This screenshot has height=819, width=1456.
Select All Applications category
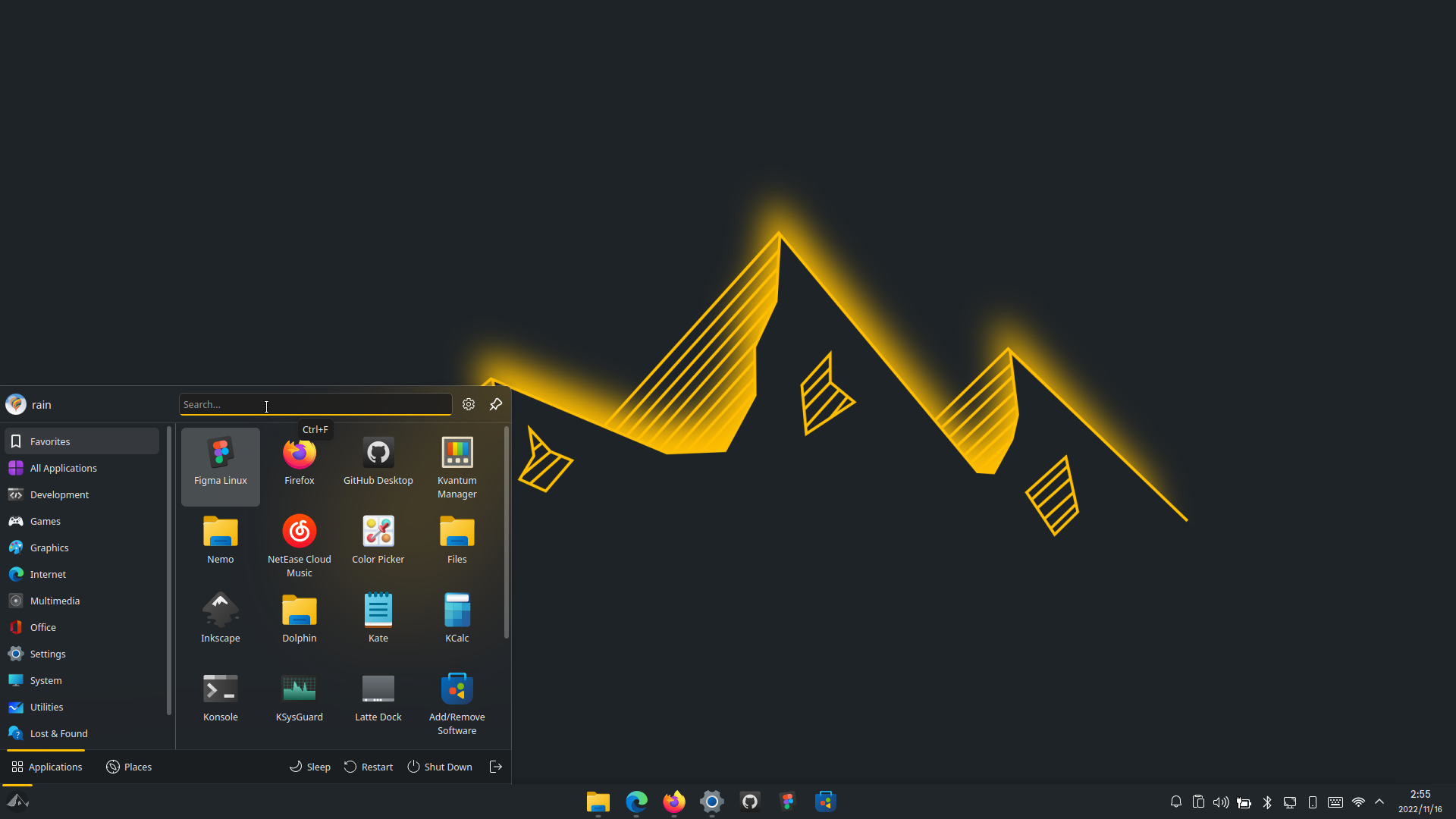click(x=82, y=468)
